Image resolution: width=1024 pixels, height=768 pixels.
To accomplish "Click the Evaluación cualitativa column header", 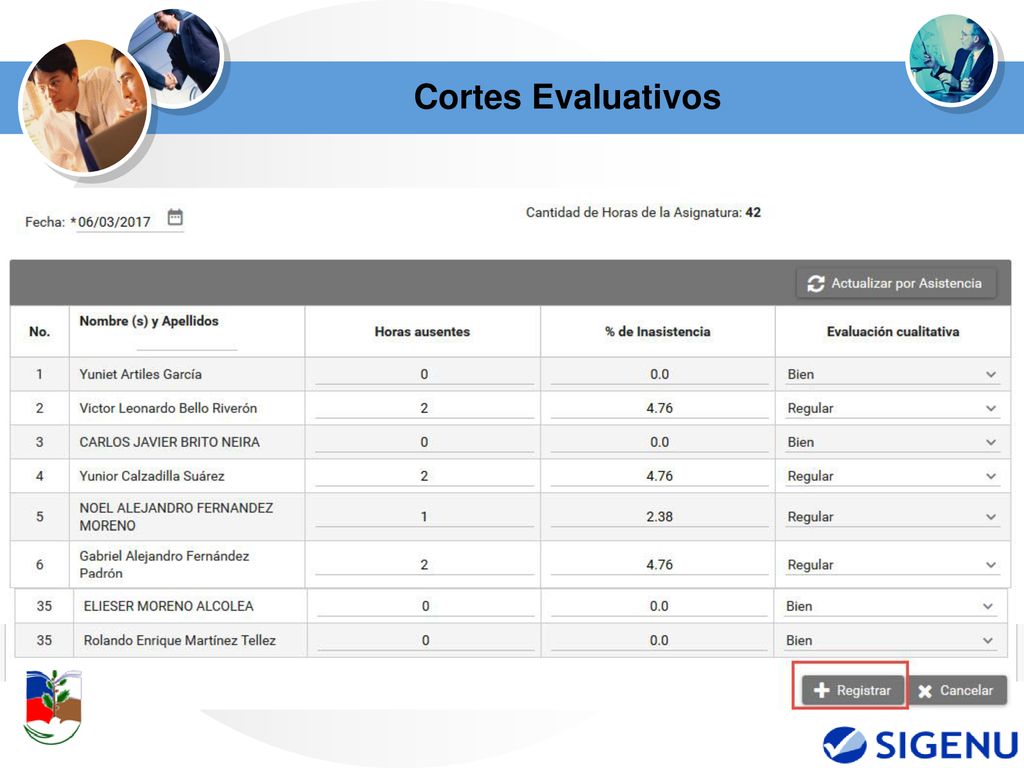I will 893,332.
